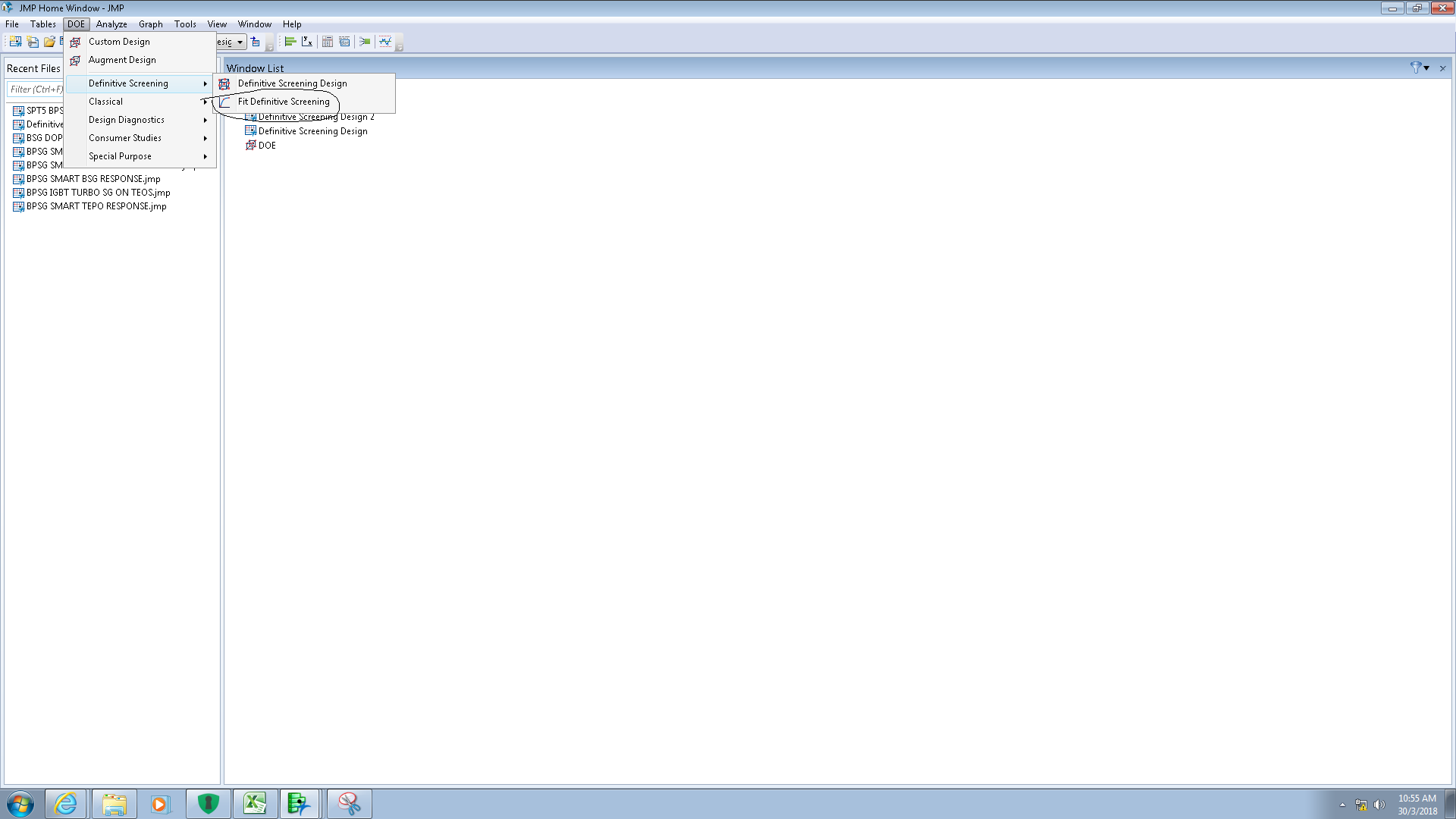Click the Partition tree toolbar icon
Image resolution: width=1456 pixels, height=819 pixels.
[365, 42]
